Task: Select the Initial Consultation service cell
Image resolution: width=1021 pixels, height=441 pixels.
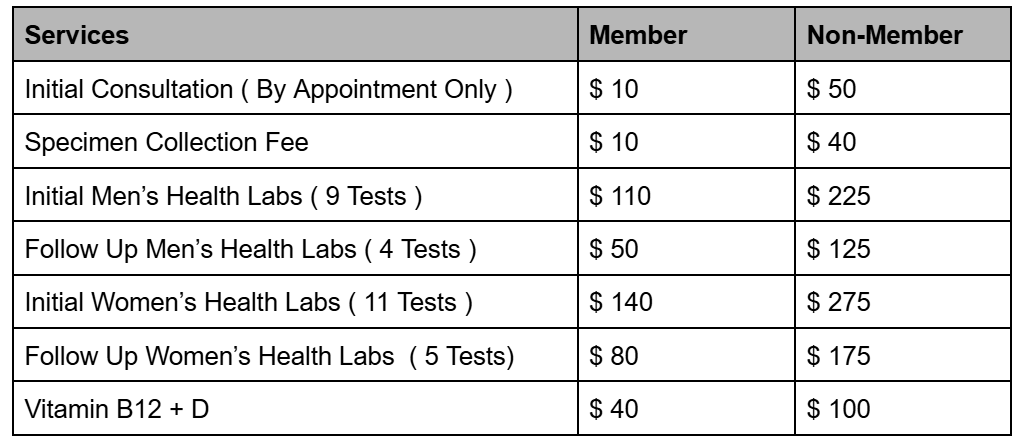Action: click(295, 89)
